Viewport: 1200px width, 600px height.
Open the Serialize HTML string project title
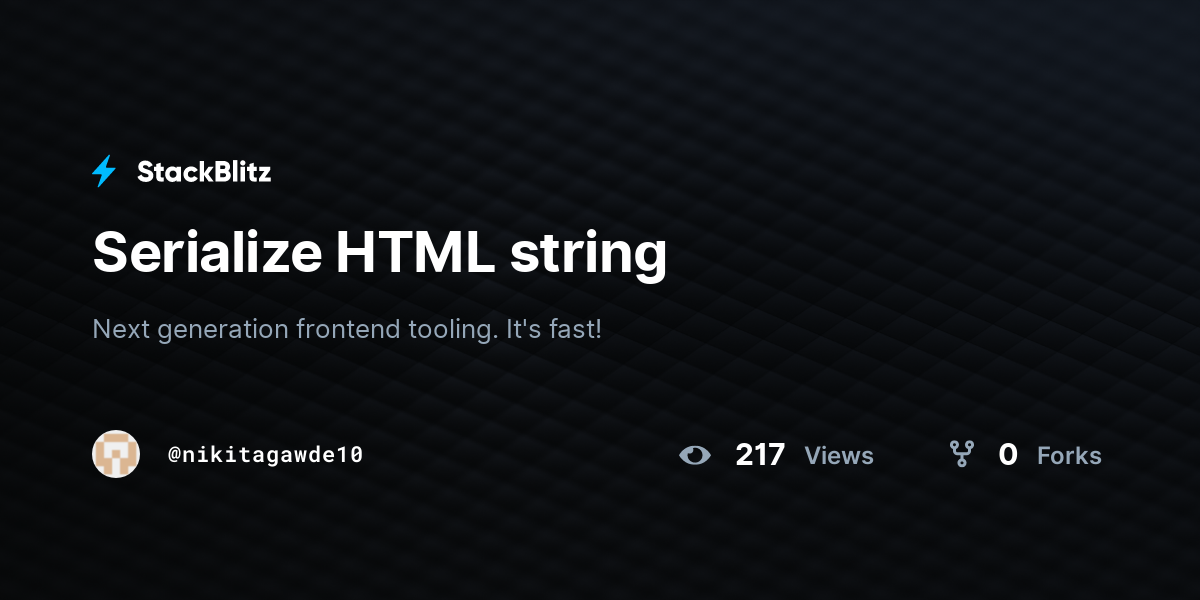click(379, 253)
